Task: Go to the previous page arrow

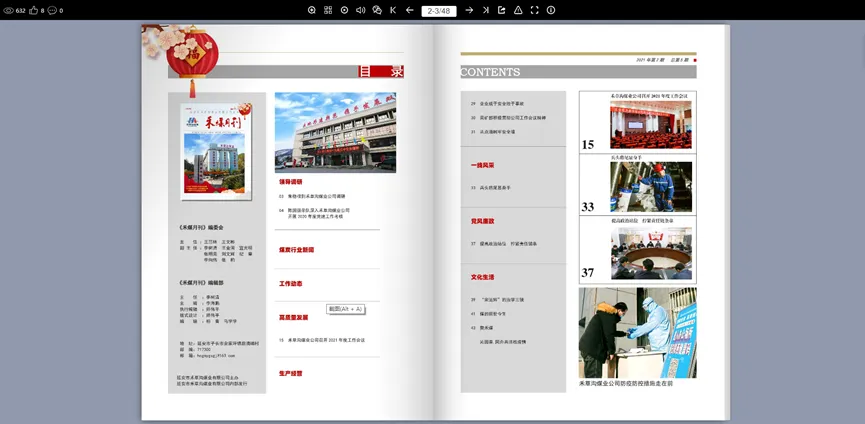Action: tap(410, 10)
